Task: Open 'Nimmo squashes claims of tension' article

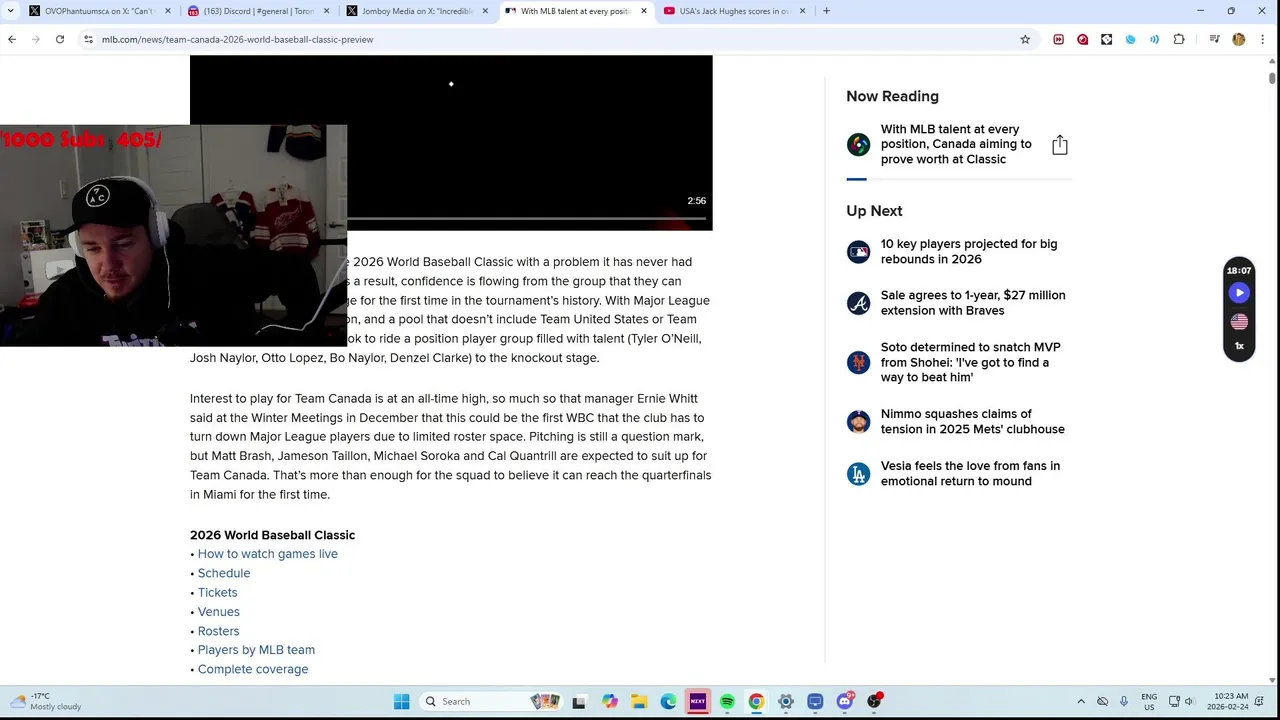Action: click(972, 421)
